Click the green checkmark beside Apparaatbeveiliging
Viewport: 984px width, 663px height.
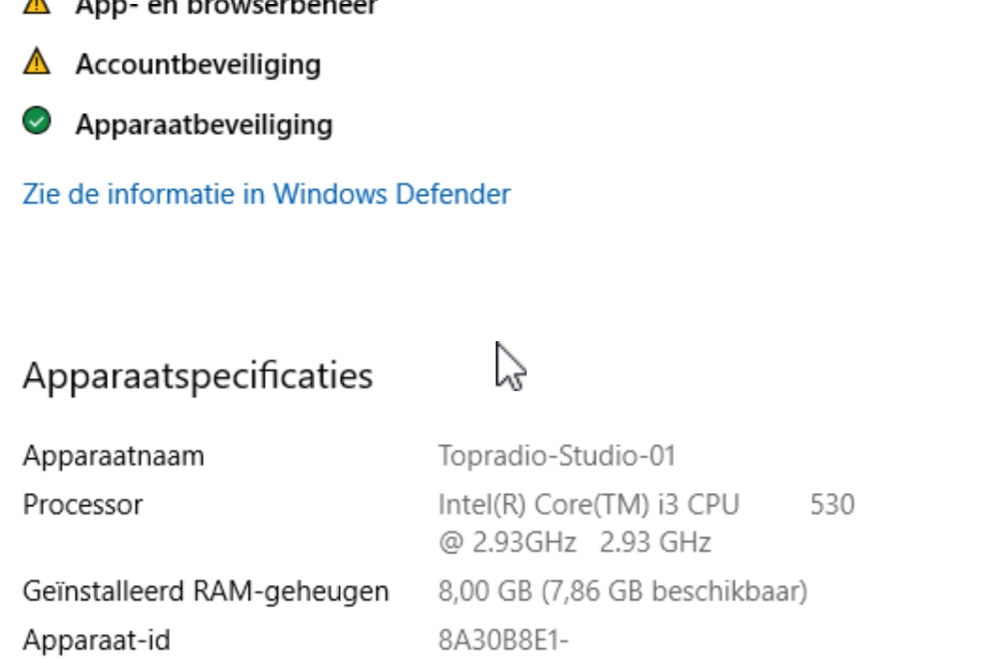36,123
